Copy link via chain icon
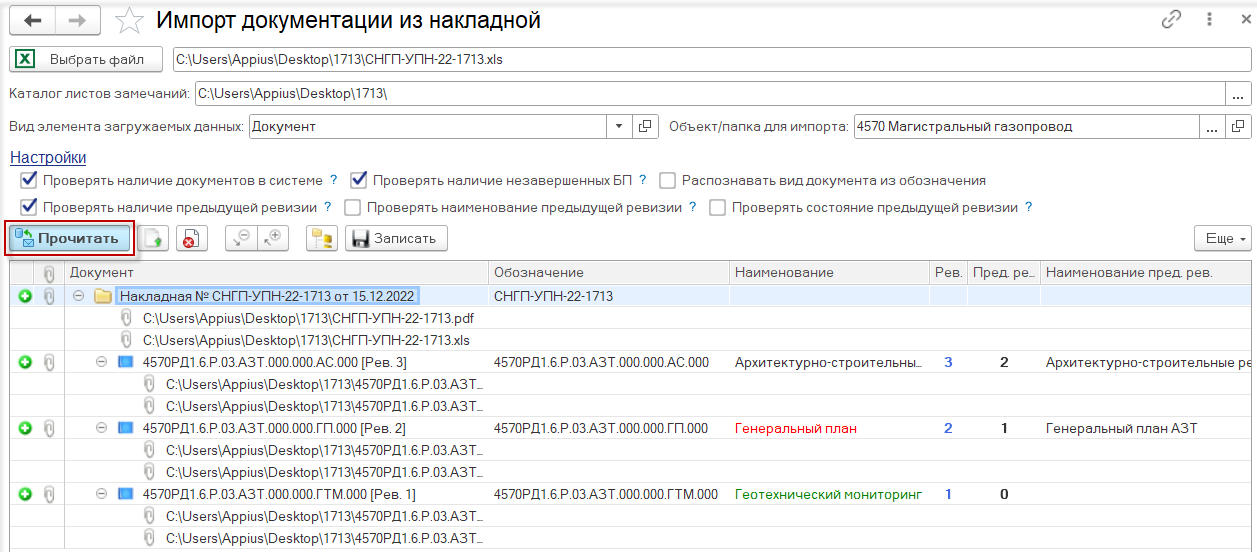Image resolution: width=1257 pixels, height=552 pixels. coord(1171,20)
